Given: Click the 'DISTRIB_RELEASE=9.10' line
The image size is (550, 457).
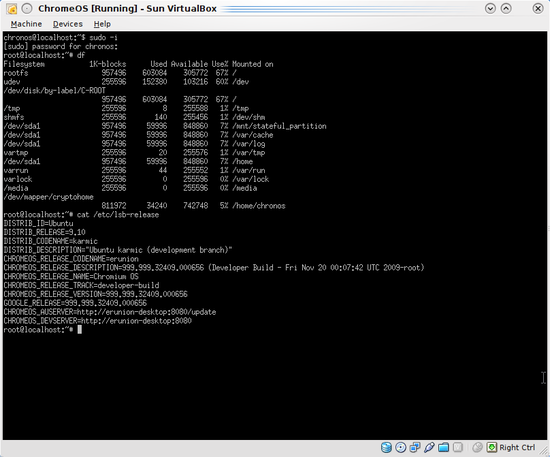Looking at the screenshot, I should click(x=45, y=232).
